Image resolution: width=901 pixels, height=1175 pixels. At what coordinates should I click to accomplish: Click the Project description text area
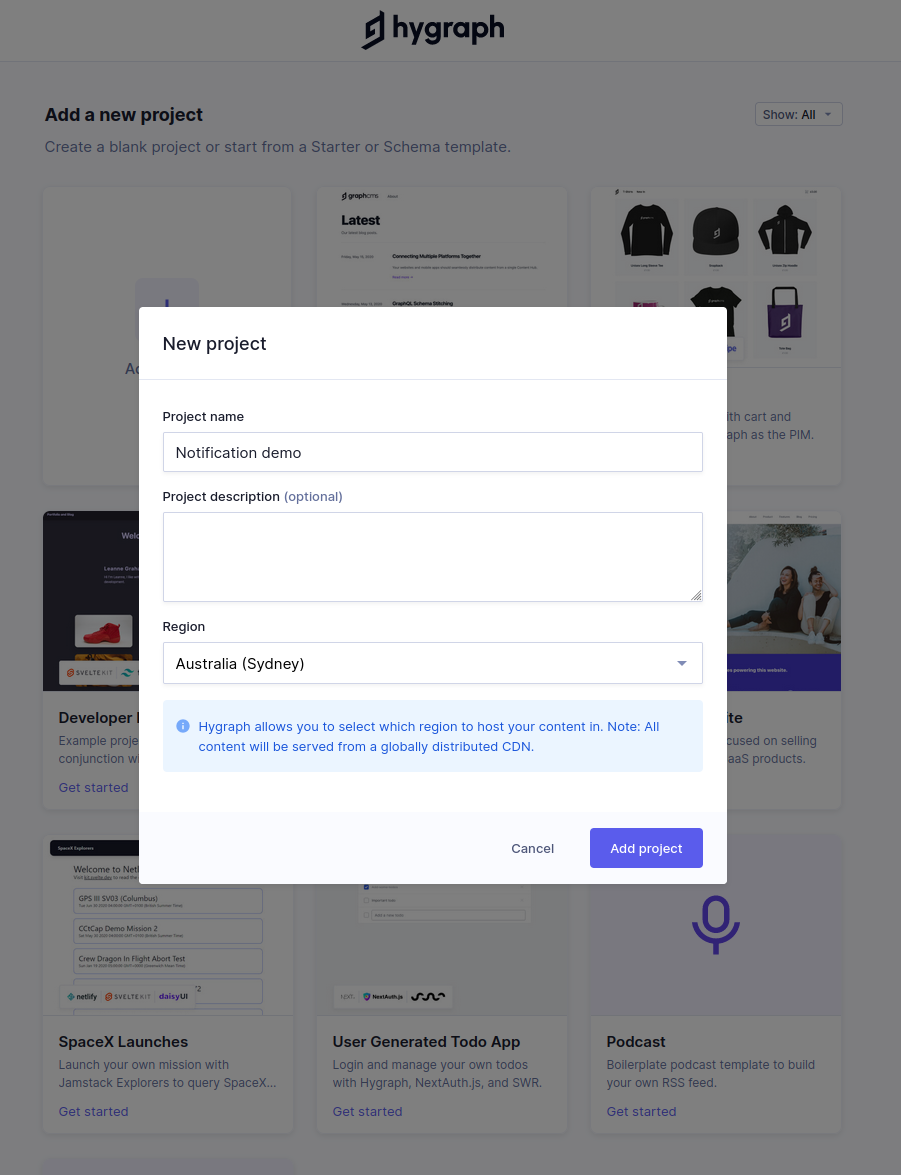(x=432, y=553)
